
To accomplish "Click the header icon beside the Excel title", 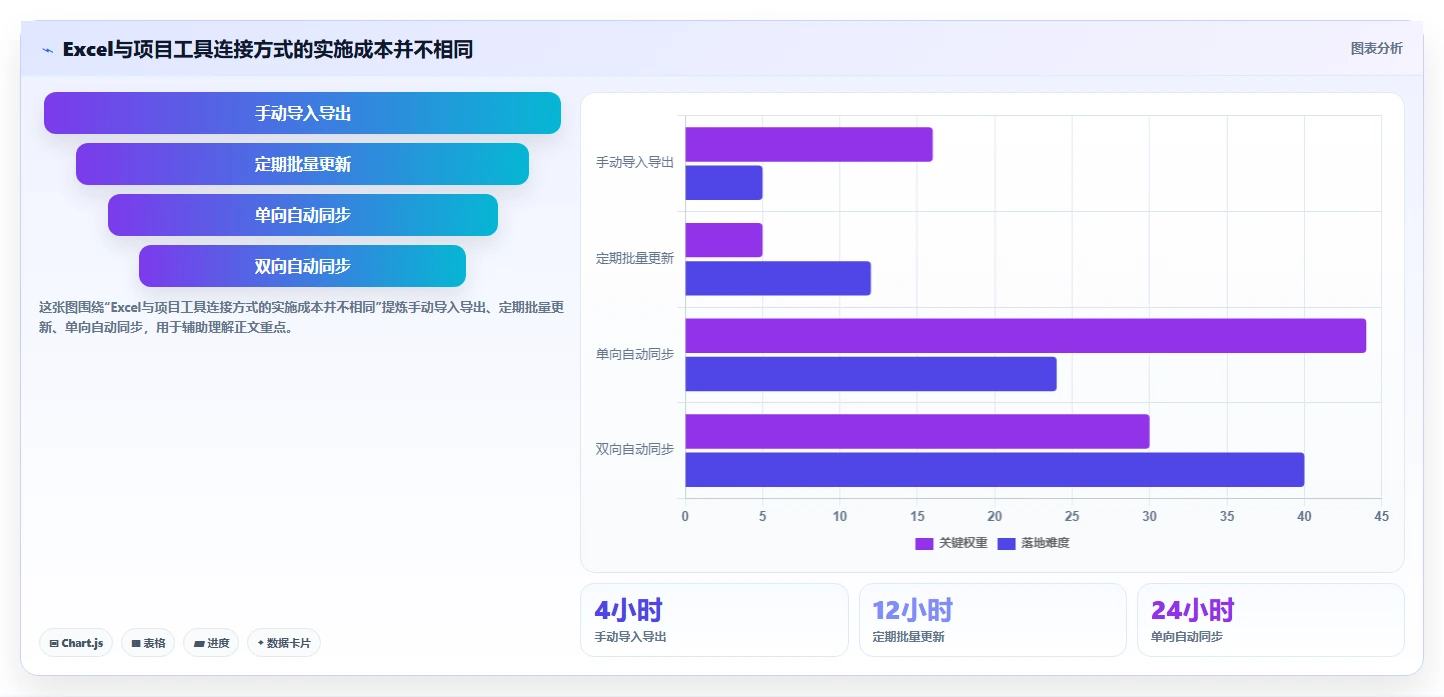I will 47,50.
